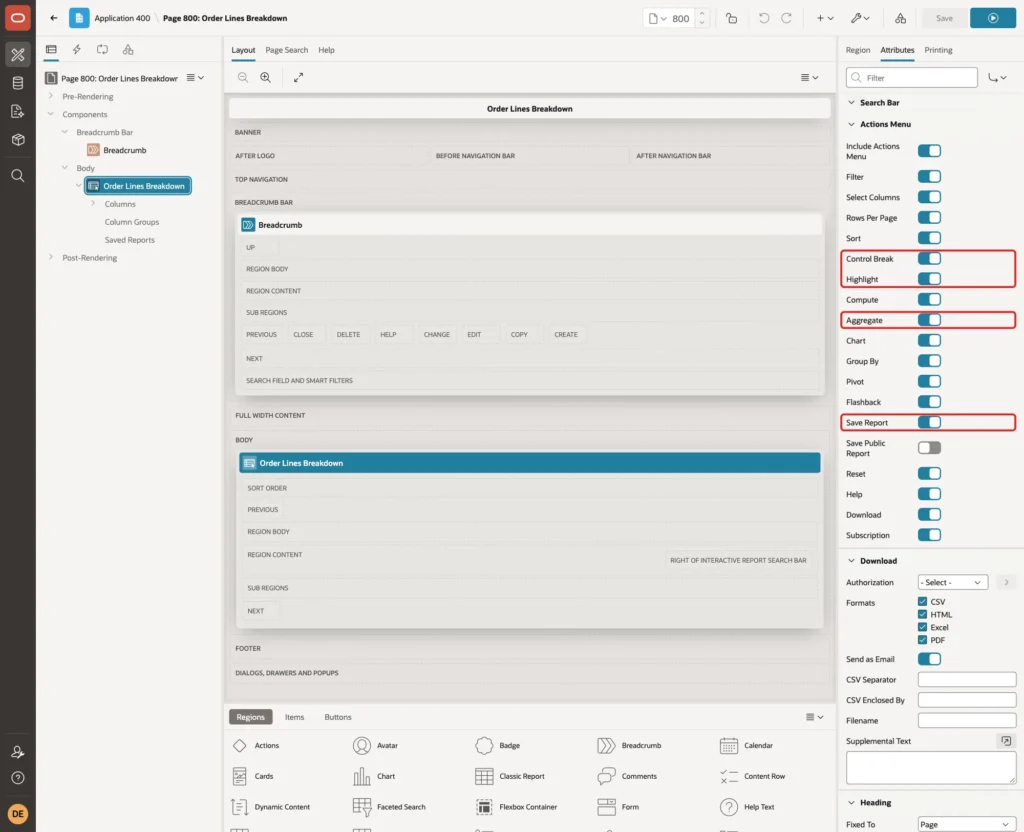Pick Classic Report from the gallery
The height and width of the screenshot is (832, 1024).
point(511,776)
